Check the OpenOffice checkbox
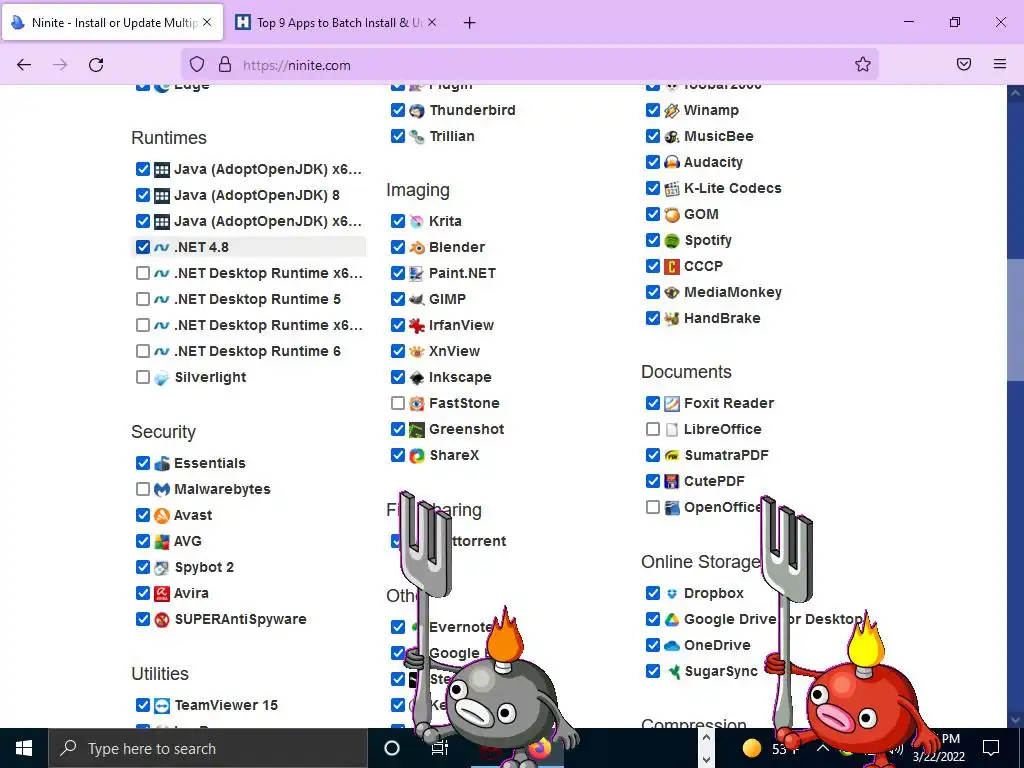 point(652,507)
